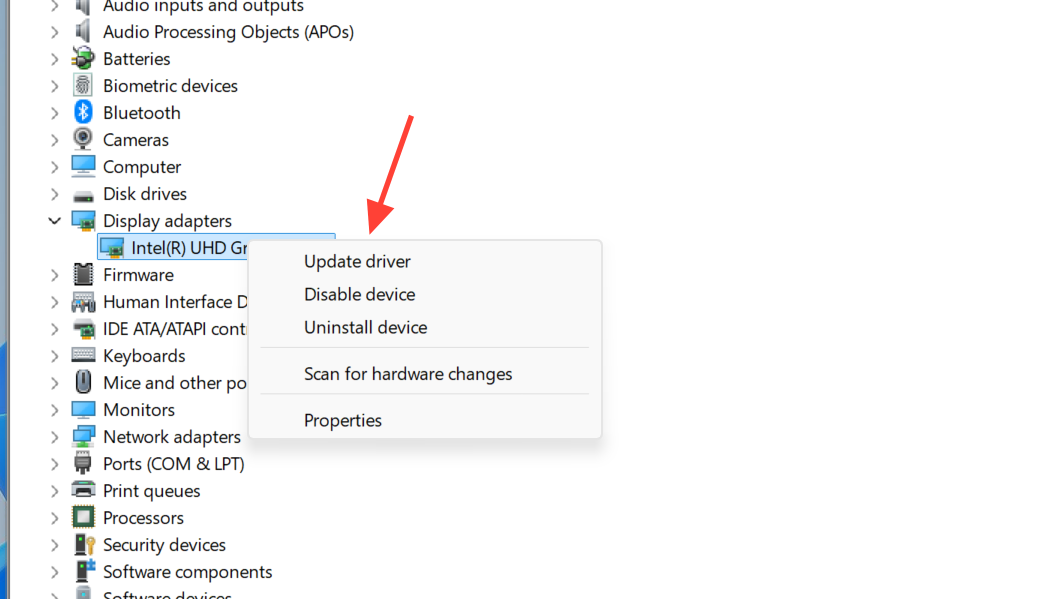The image size is (1064, 599).
Task: Click the Security devices key icon
Action: click(84, 545)
